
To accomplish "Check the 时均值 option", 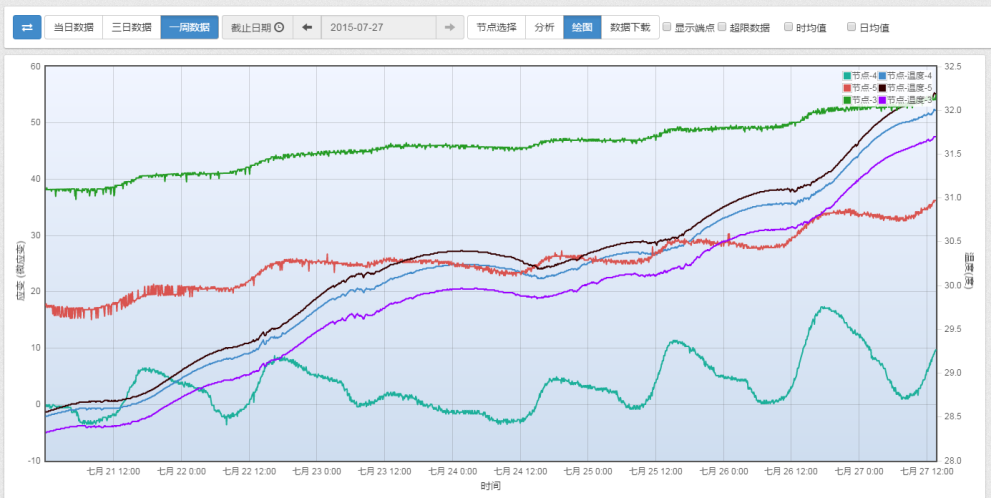I will click(x=789, y=27).
